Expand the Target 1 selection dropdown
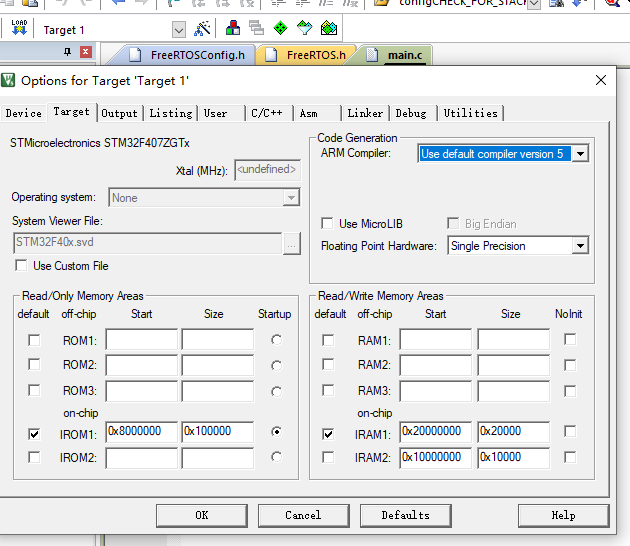This screenshot has height=546, width=630. coord(179,30)
